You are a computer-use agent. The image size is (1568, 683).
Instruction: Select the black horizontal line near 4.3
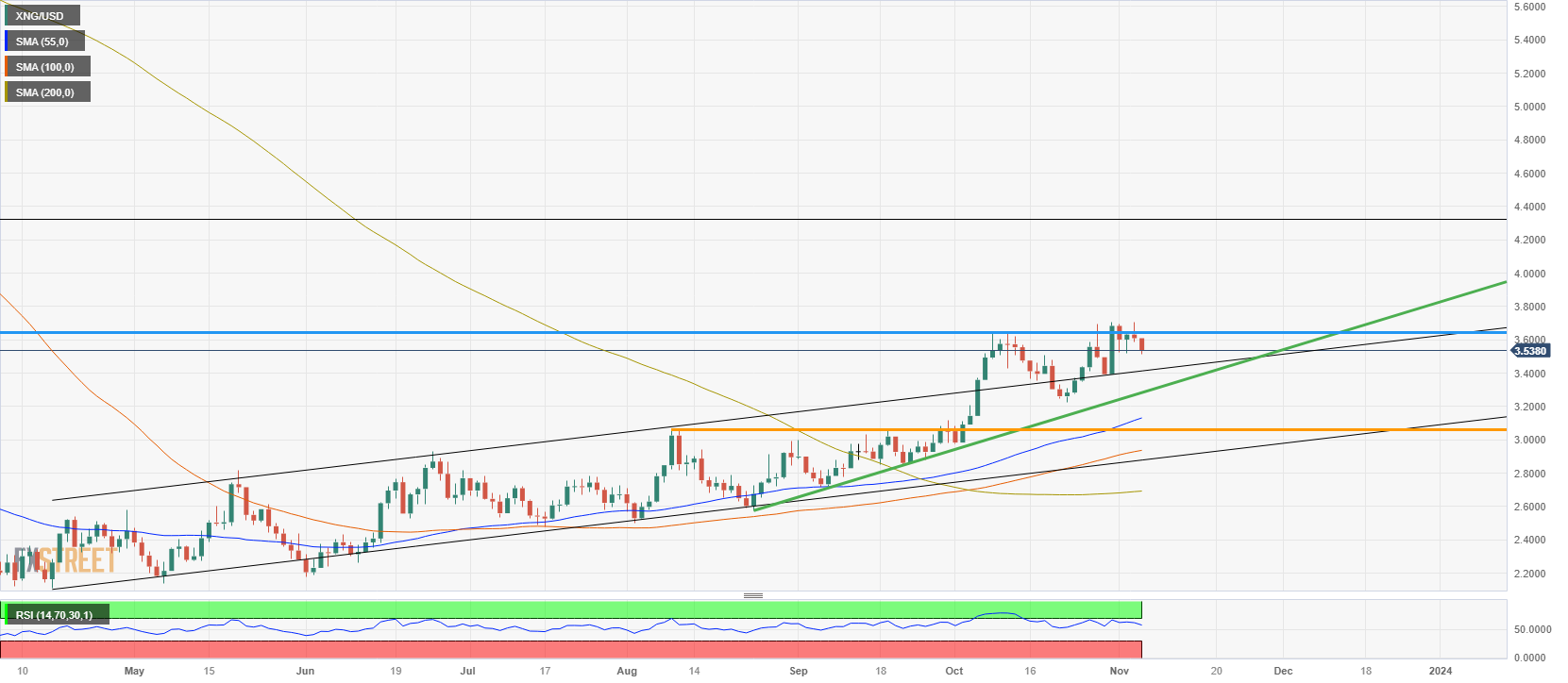tap(755, 220)
